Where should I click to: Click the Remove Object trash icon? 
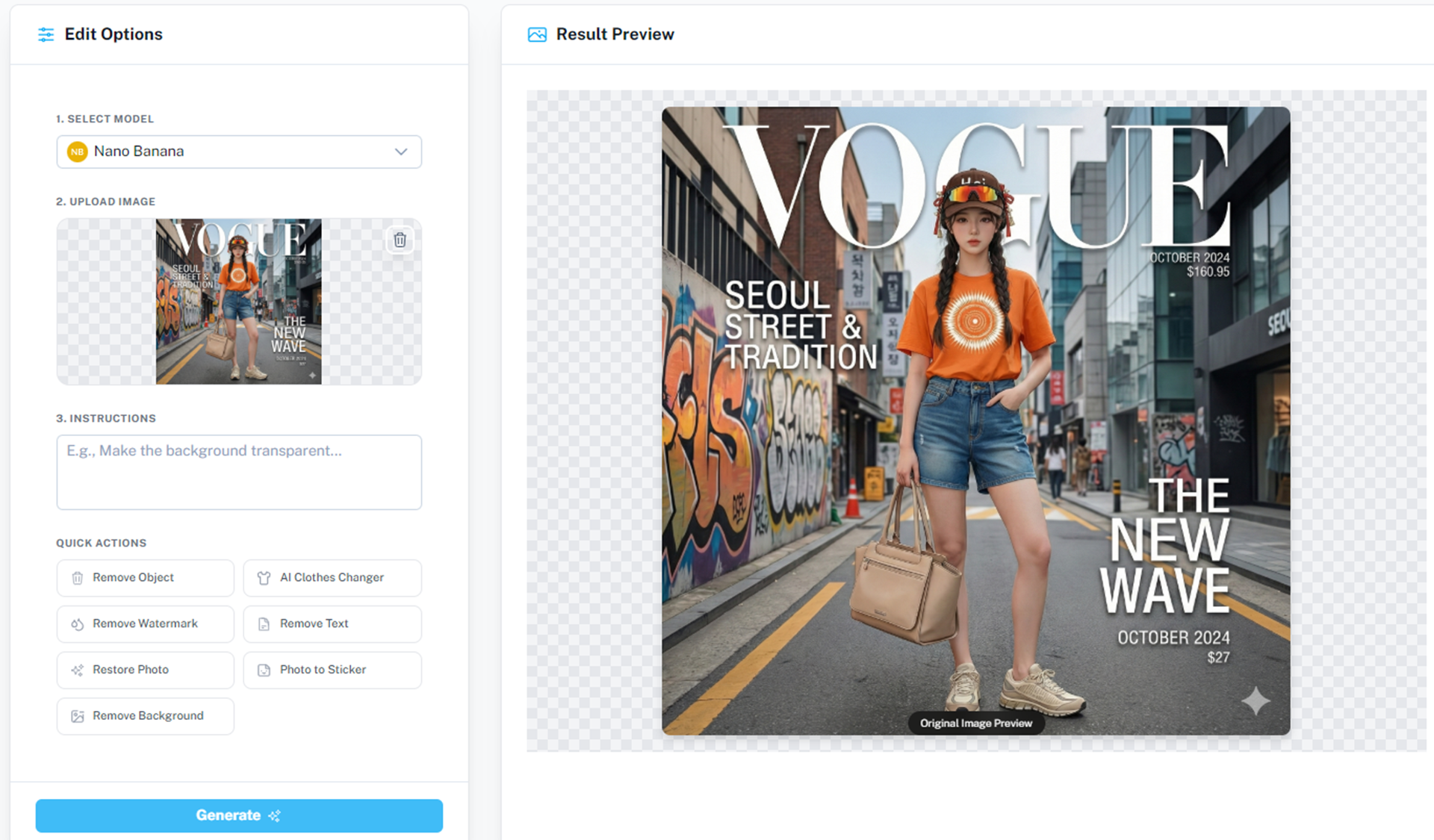tap(77, 578)
